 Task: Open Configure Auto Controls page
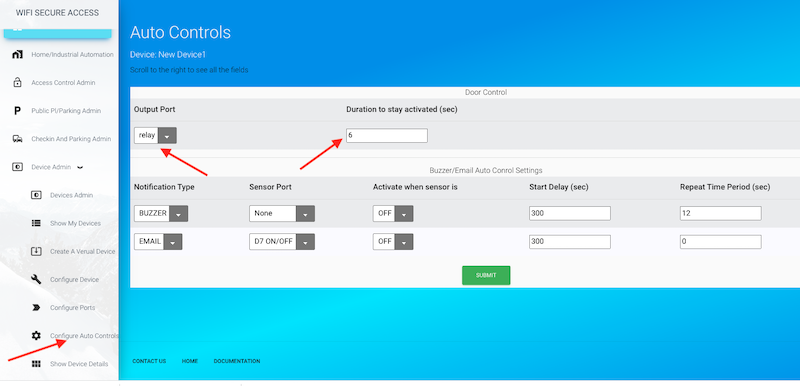(x=84, y=336)
